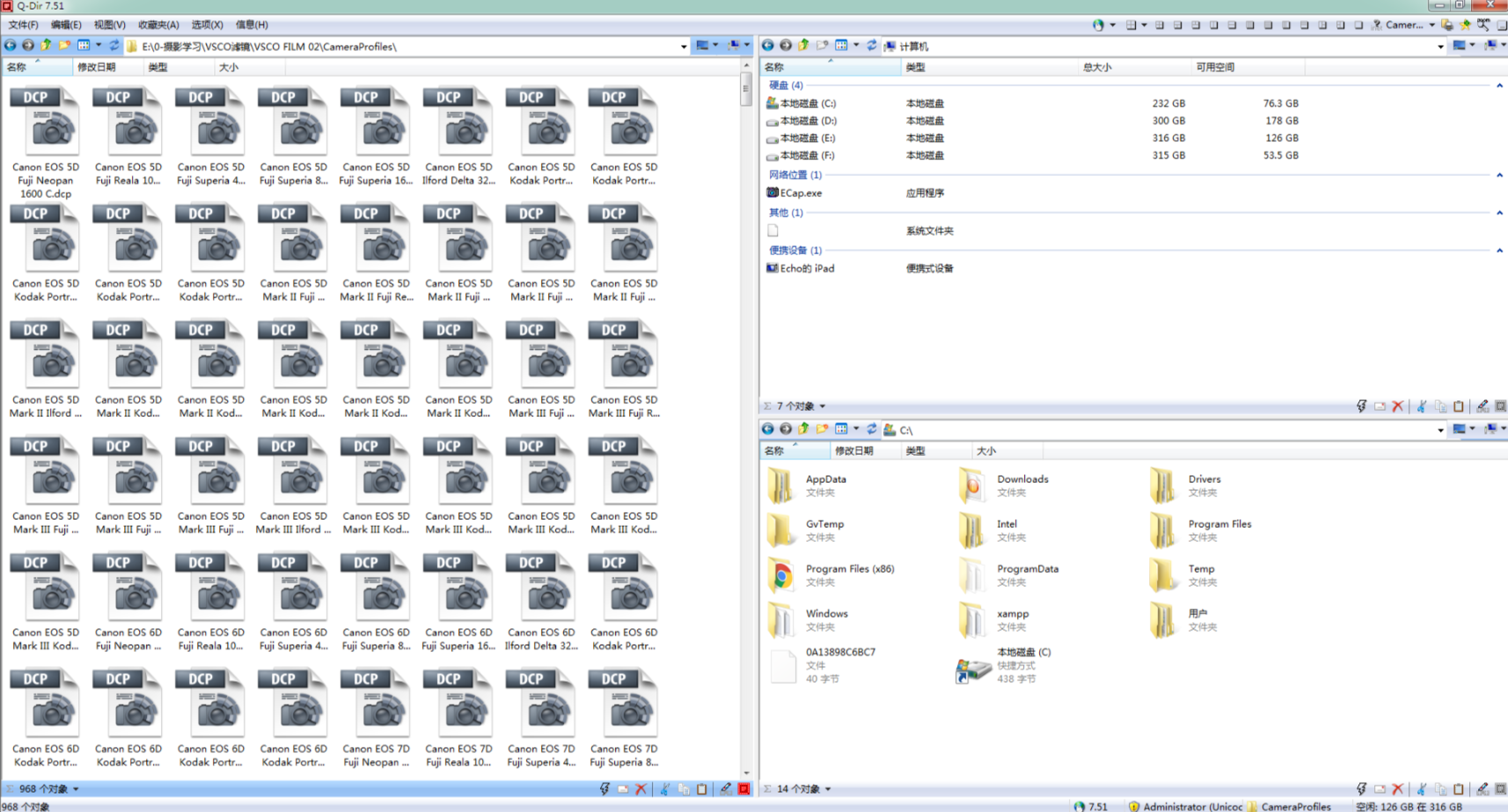
Task: Open the Program Files (x86) folder
Action: (x=849, y=569)
